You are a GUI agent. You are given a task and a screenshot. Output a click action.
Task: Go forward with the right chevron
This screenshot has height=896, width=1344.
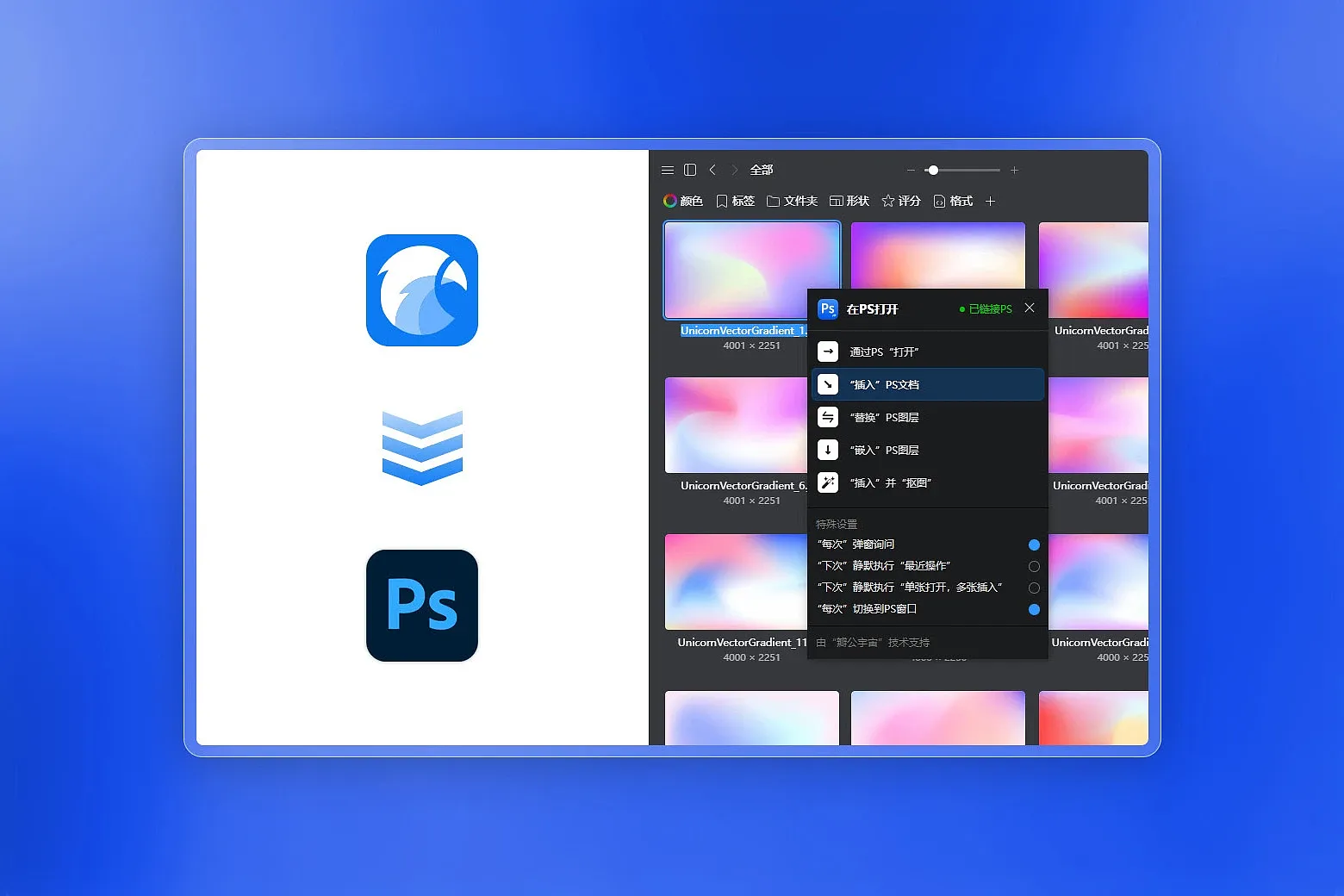(735, 170)
